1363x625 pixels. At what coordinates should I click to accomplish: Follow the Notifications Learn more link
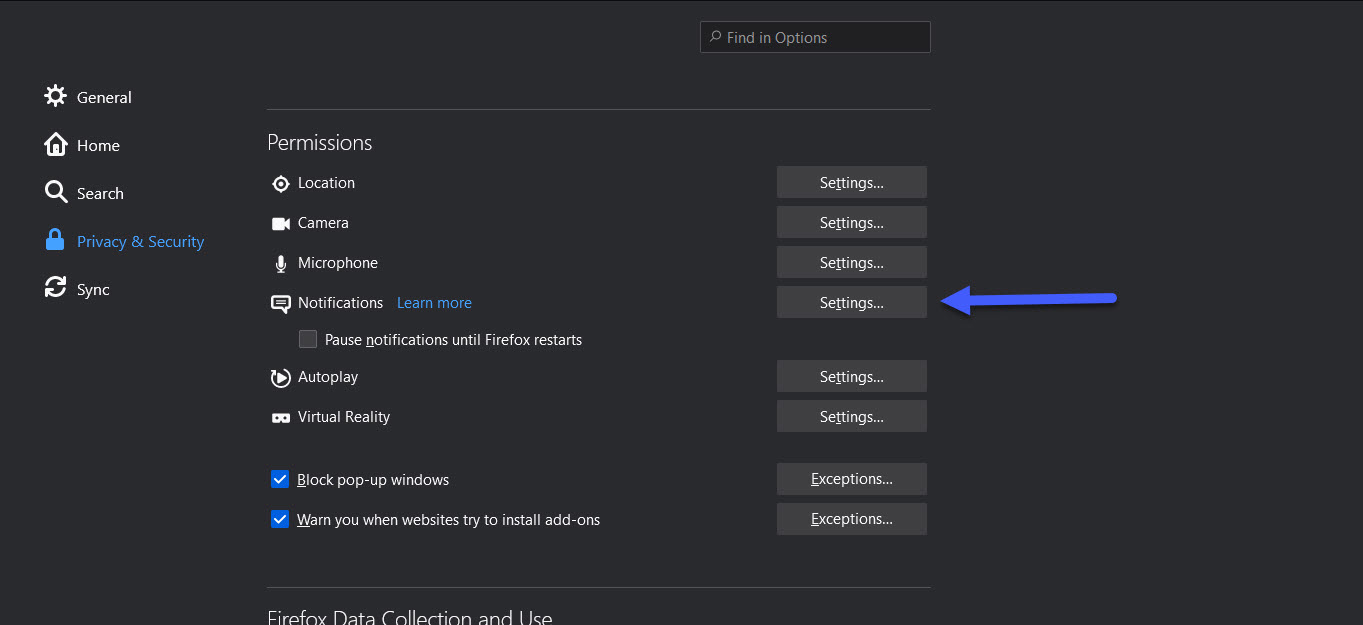tap(434, 303)
